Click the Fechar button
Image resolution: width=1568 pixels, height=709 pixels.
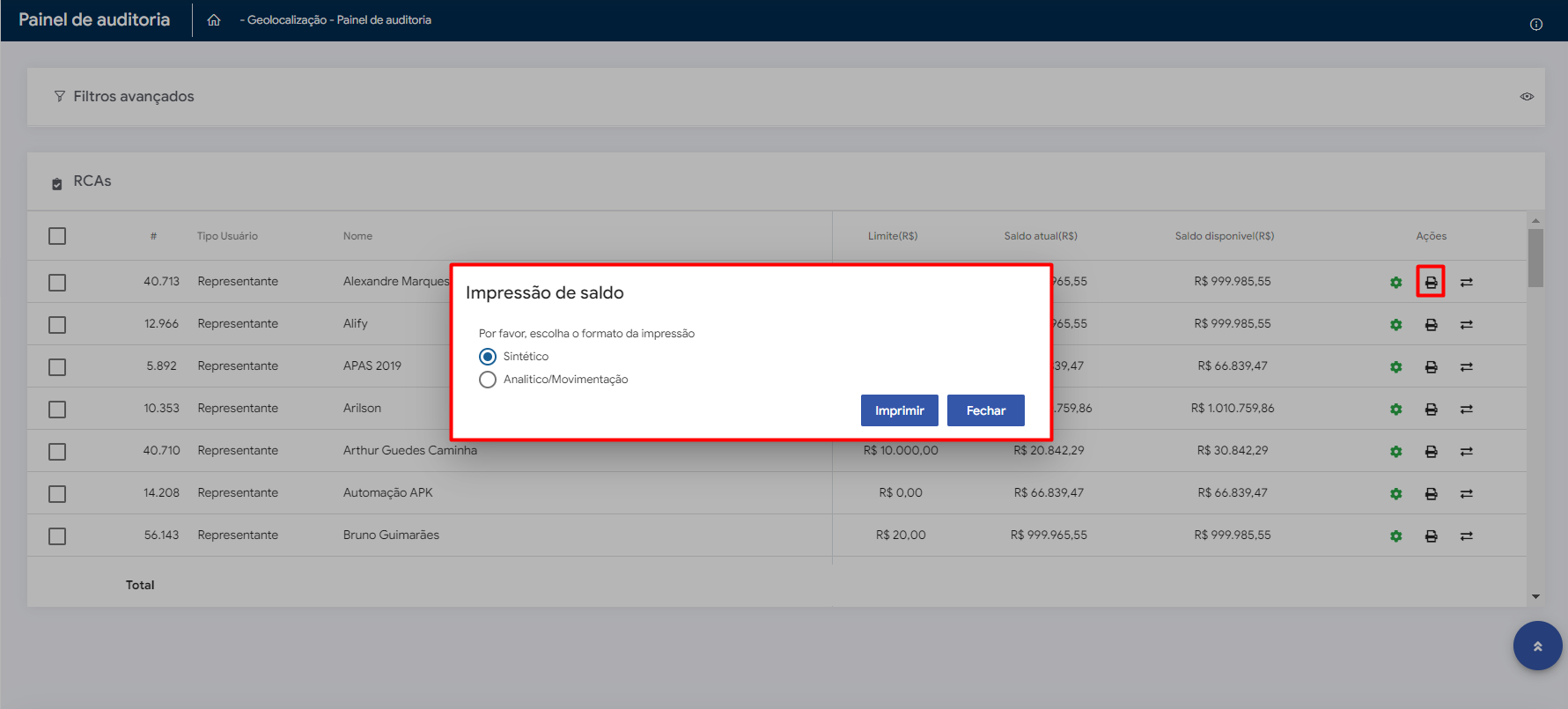point(985,410)
